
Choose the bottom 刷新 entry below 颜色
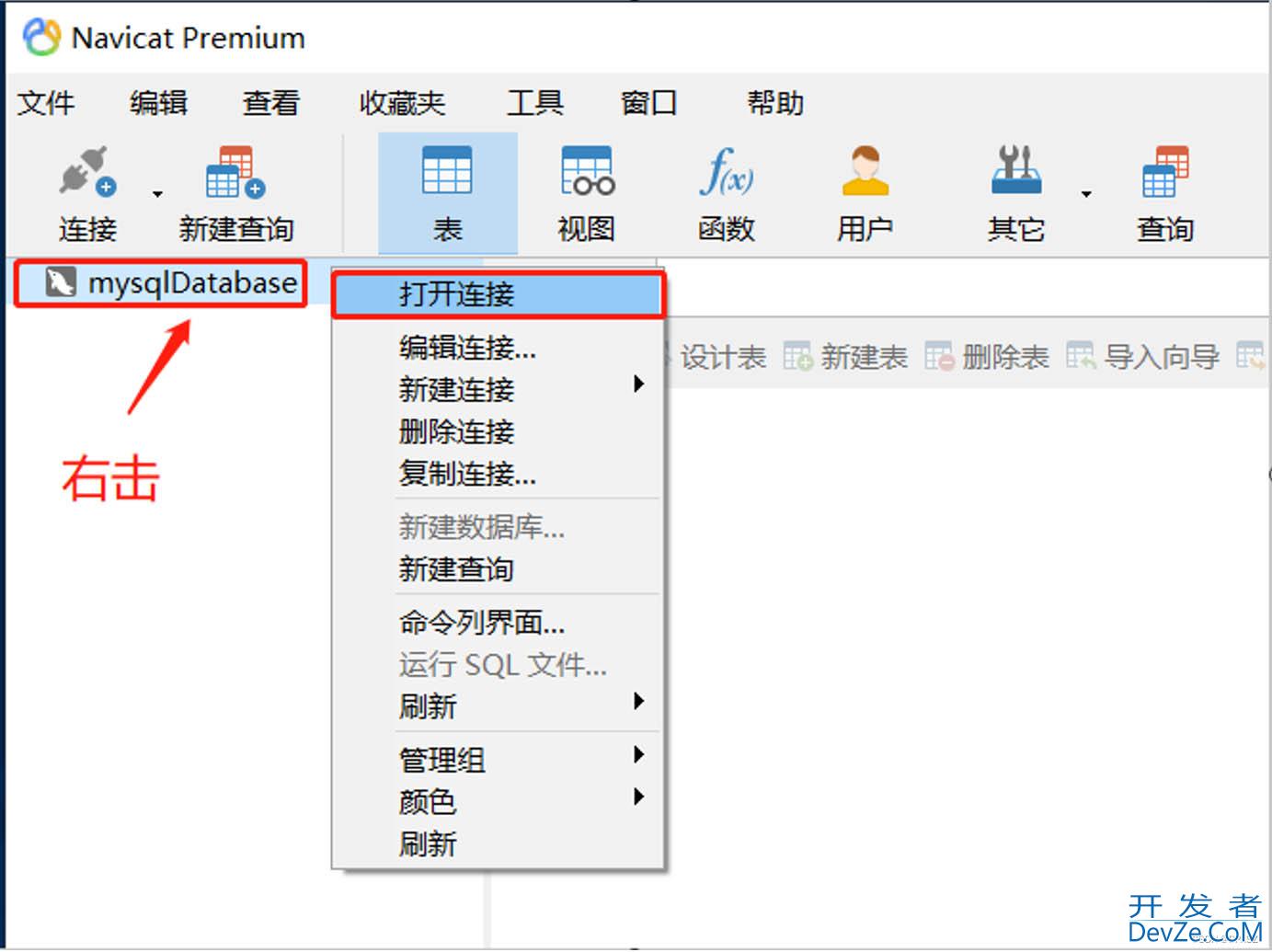[x=498, y=844]
